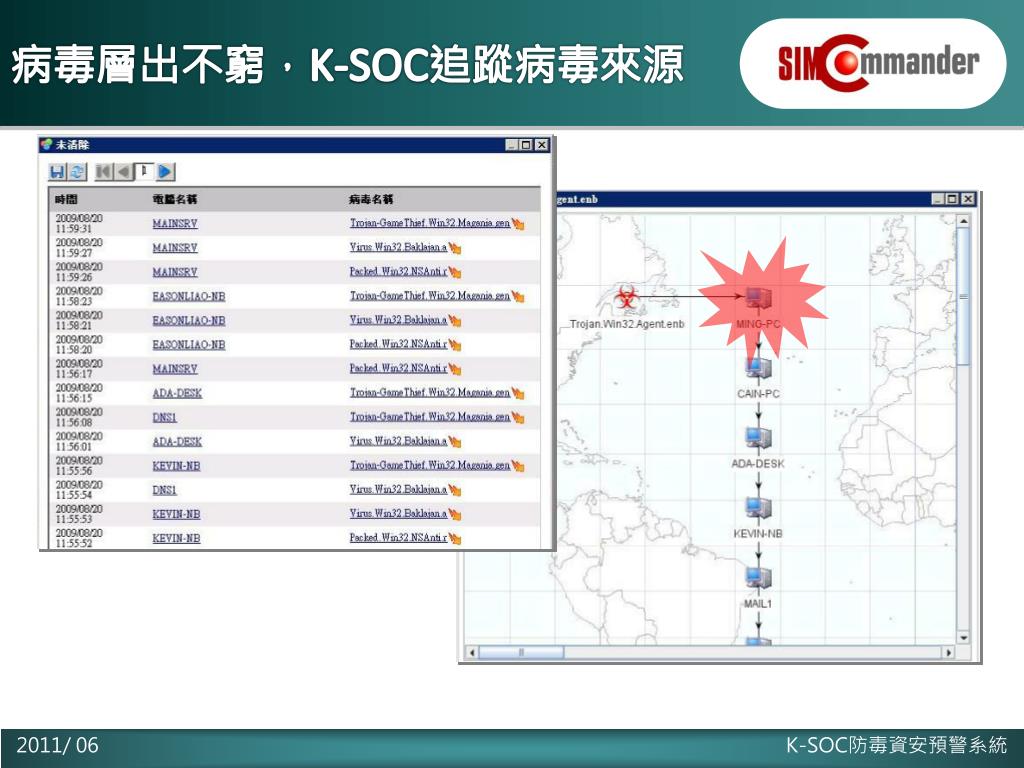Open Virus.Win32.Baklajan.a link at 11:56:01

coord(398,441)
